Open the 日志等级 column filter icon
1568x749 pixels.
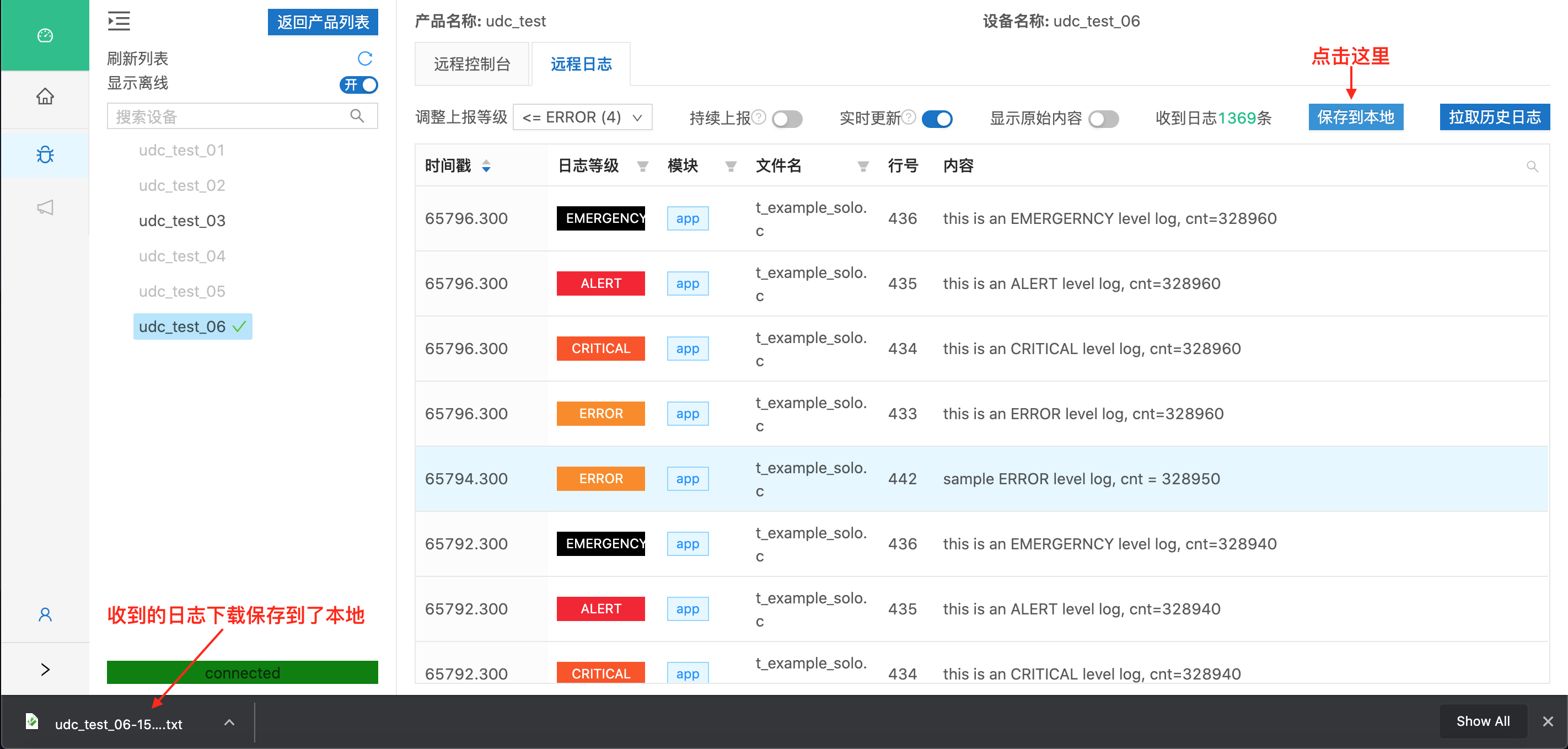(x=642, y=166)
